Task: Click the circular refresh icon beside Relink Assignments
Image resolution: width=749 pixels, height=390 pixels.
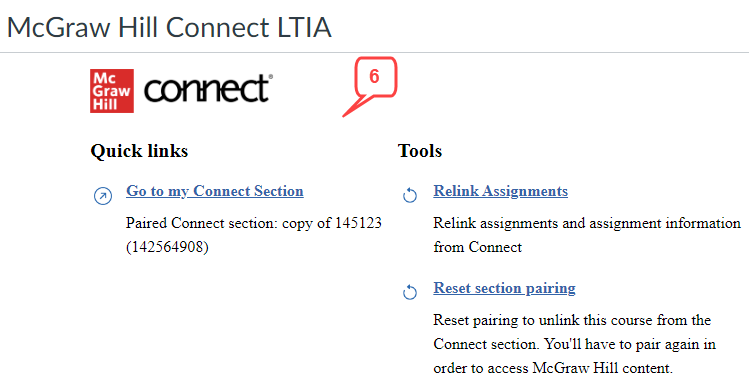Action: click(410, 195)
